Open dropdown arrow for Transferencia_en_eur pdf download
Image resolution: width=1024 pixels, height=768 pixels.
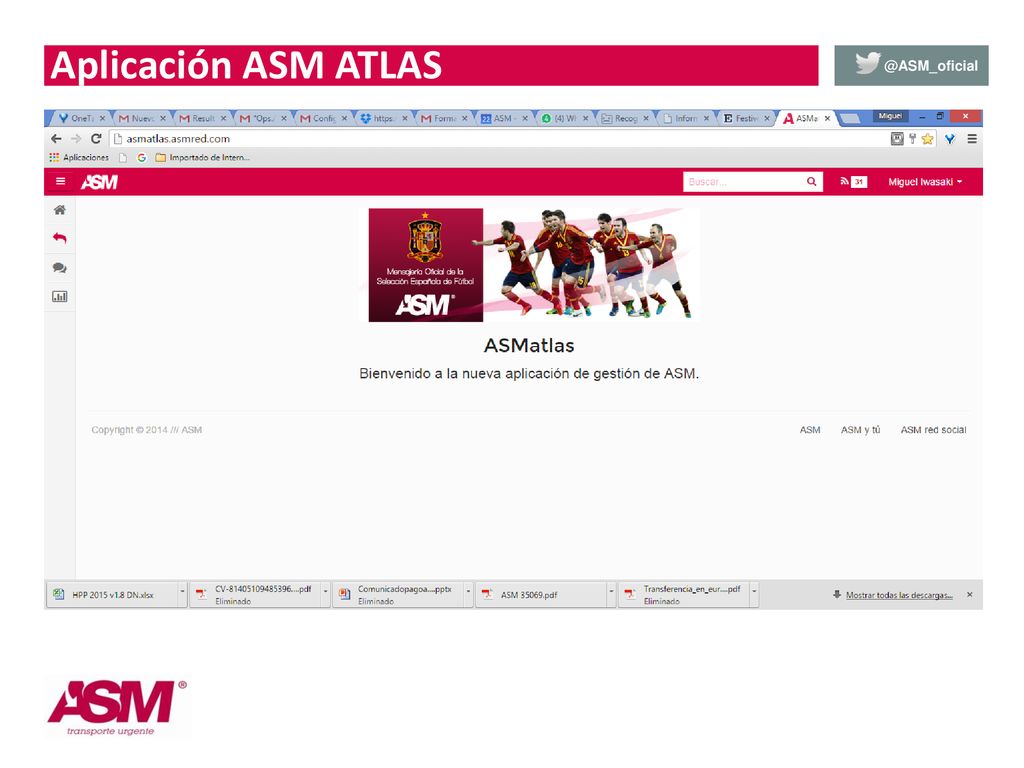(x=754, y=592)
